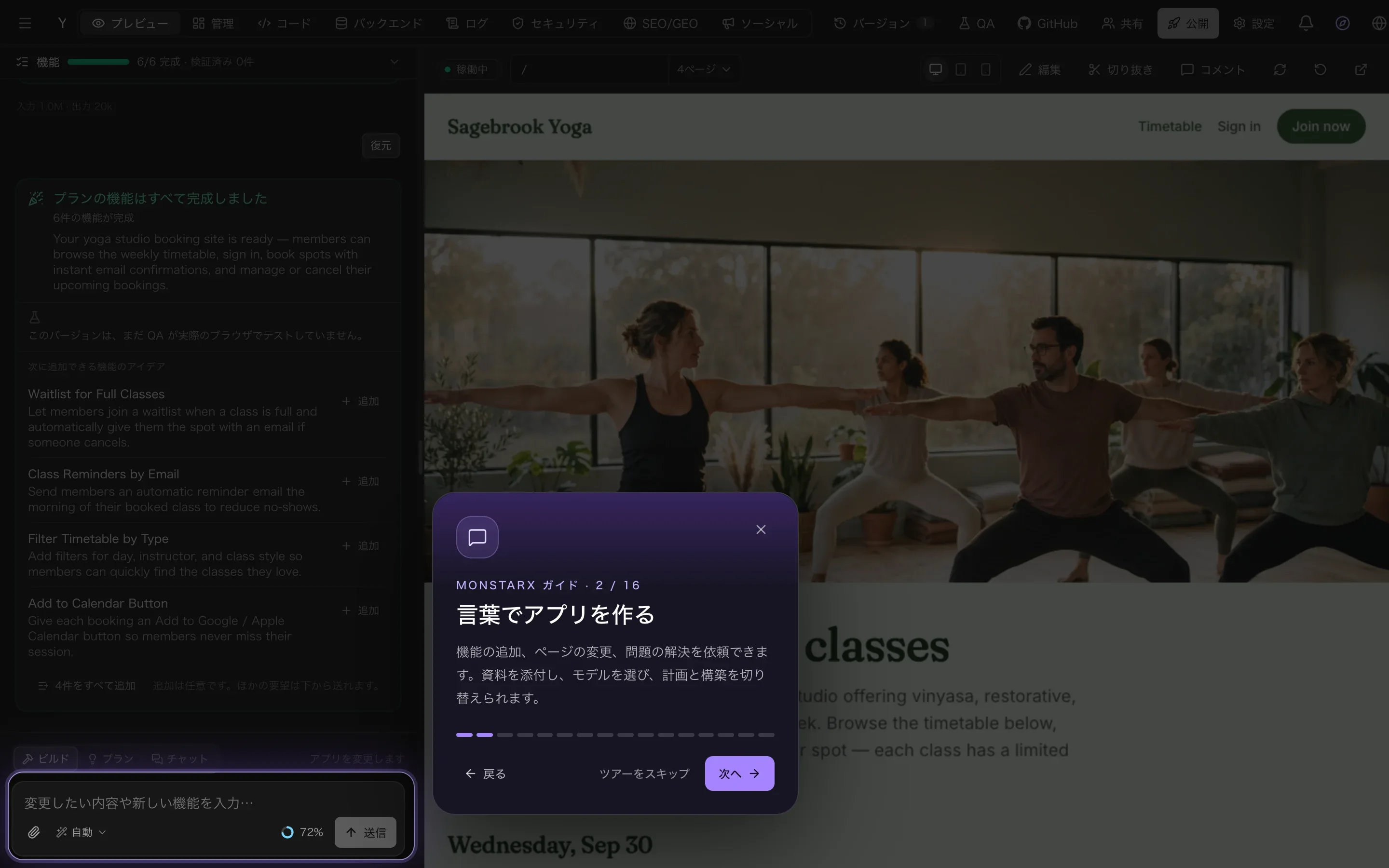Select the プラン mode tab
Viewport: 1389px width, 868px height.
click(110, 759)
